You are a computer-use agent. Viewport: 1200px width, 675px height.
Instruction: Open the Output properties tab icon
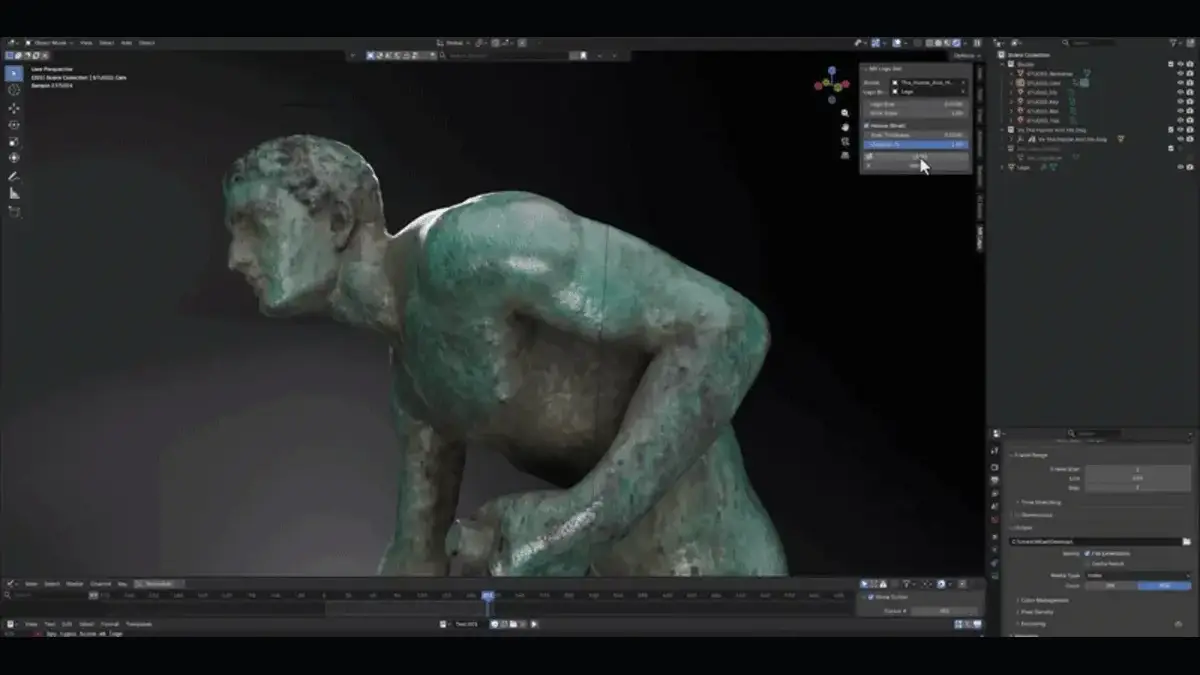(x=995, y=480)
